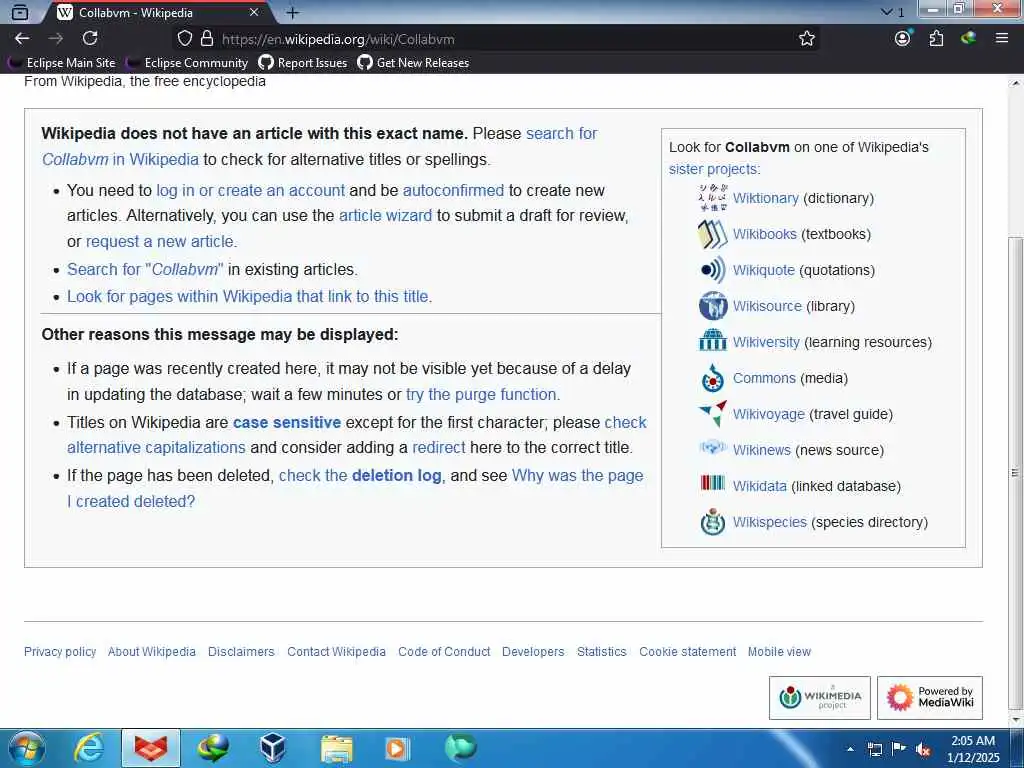This screenshot has height=768, width=1024.
Task: View site info via padlock icon
Action: tap(207, 39)
